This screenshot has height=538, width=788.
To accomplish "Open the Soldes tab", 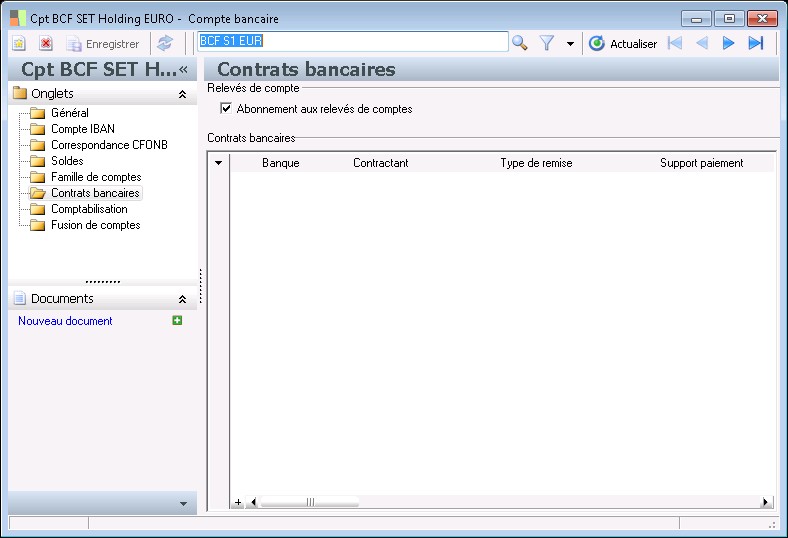I will point(67,161).
